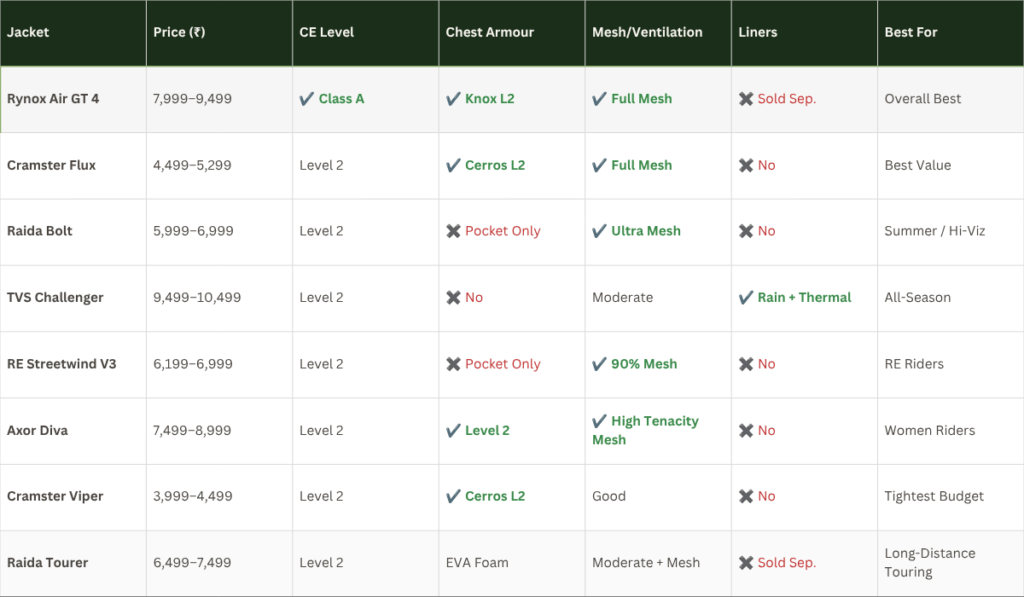Click the 'Best For' column header

pos(910,32)
